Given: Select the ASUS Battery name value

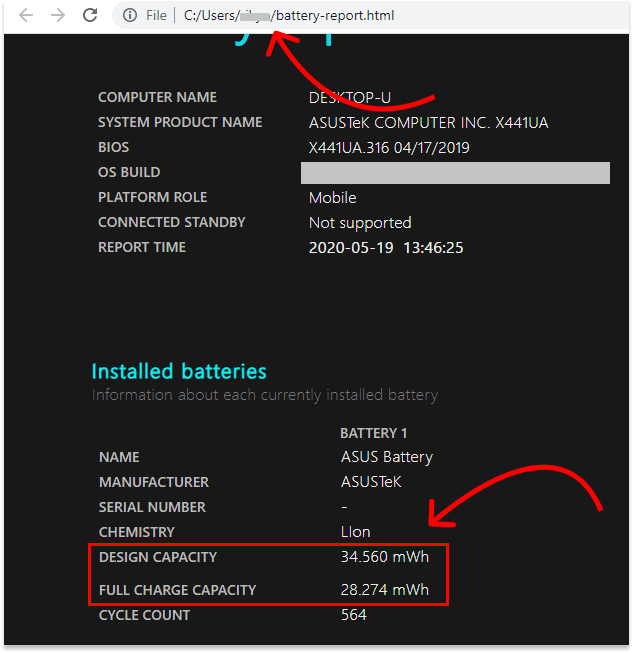Looking at the screenshot, I should [387, 458].
